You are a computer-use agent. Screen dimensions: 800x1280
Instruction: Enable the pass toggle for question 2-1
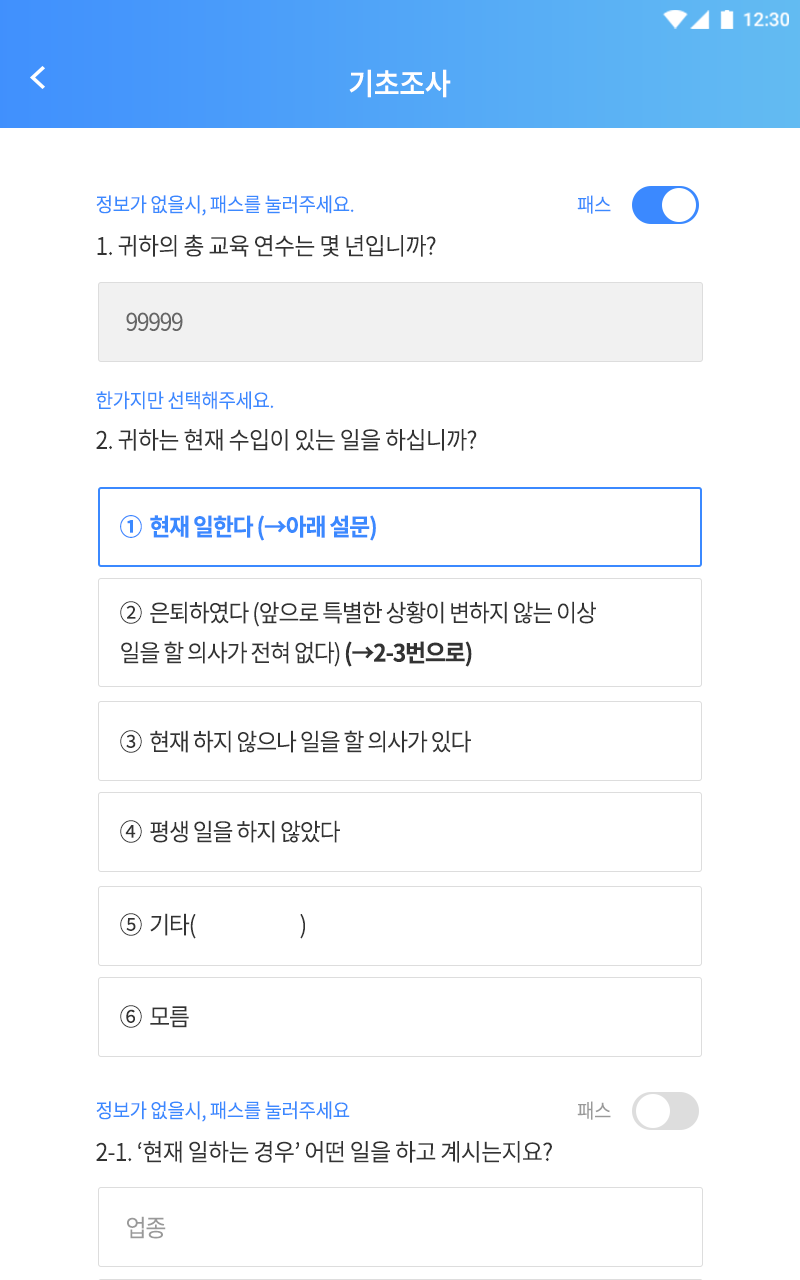(x=665, y=1111)
